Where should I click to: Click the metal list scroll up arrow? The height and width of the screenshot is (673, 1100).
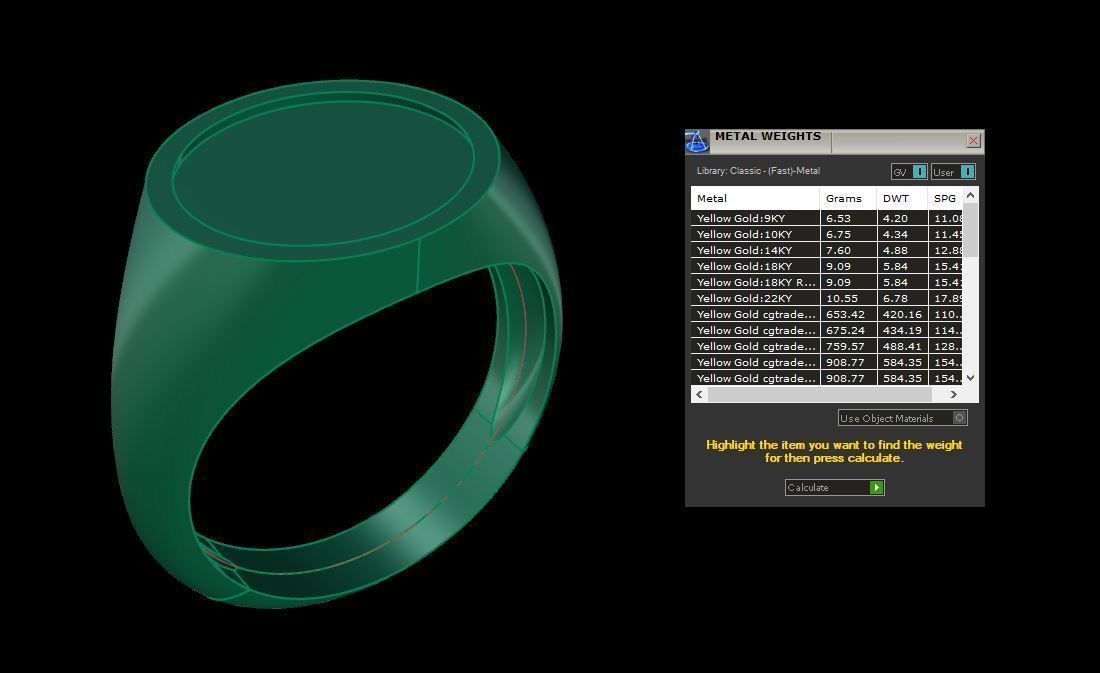click(x=970, y=195)
